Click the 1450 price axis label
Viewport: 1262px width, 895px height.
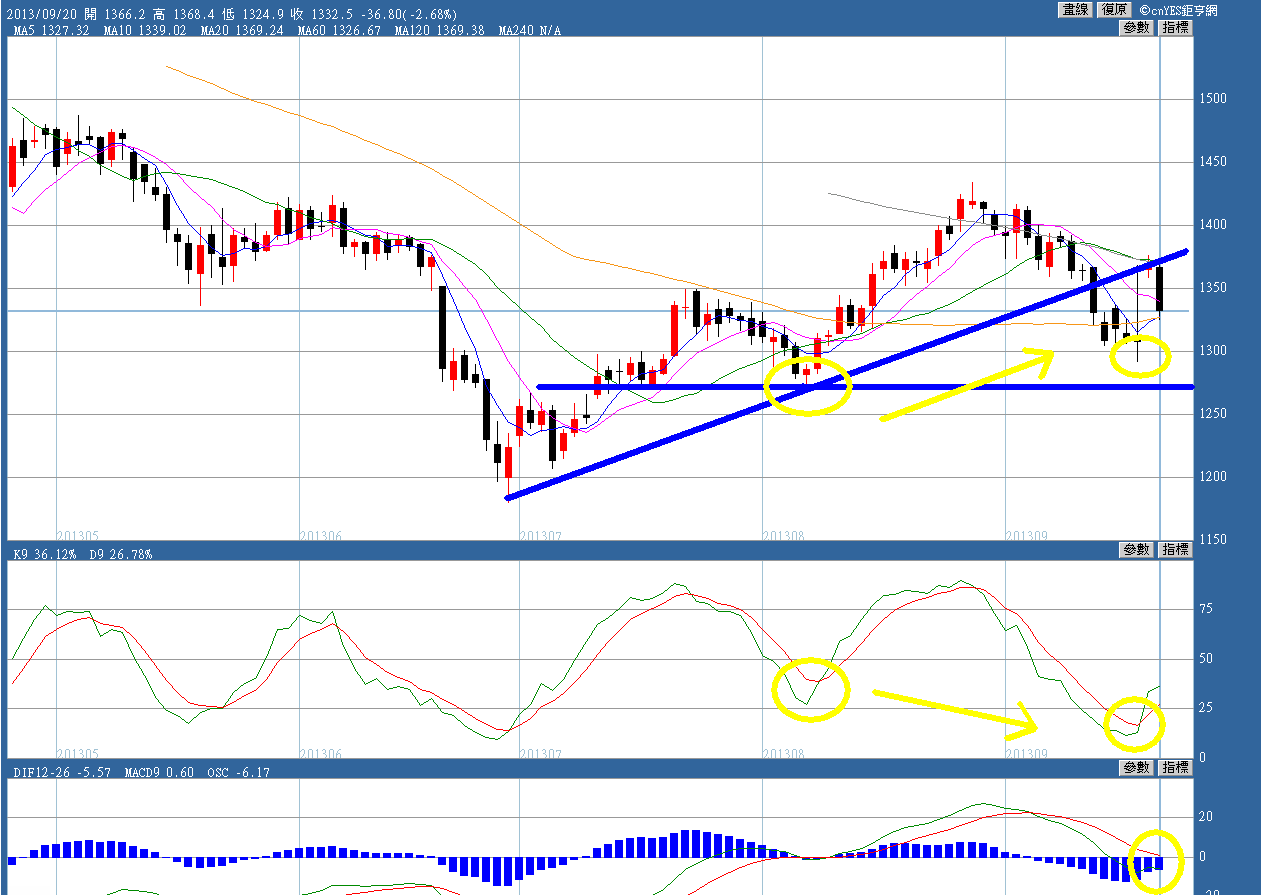tap(1211, 162)
